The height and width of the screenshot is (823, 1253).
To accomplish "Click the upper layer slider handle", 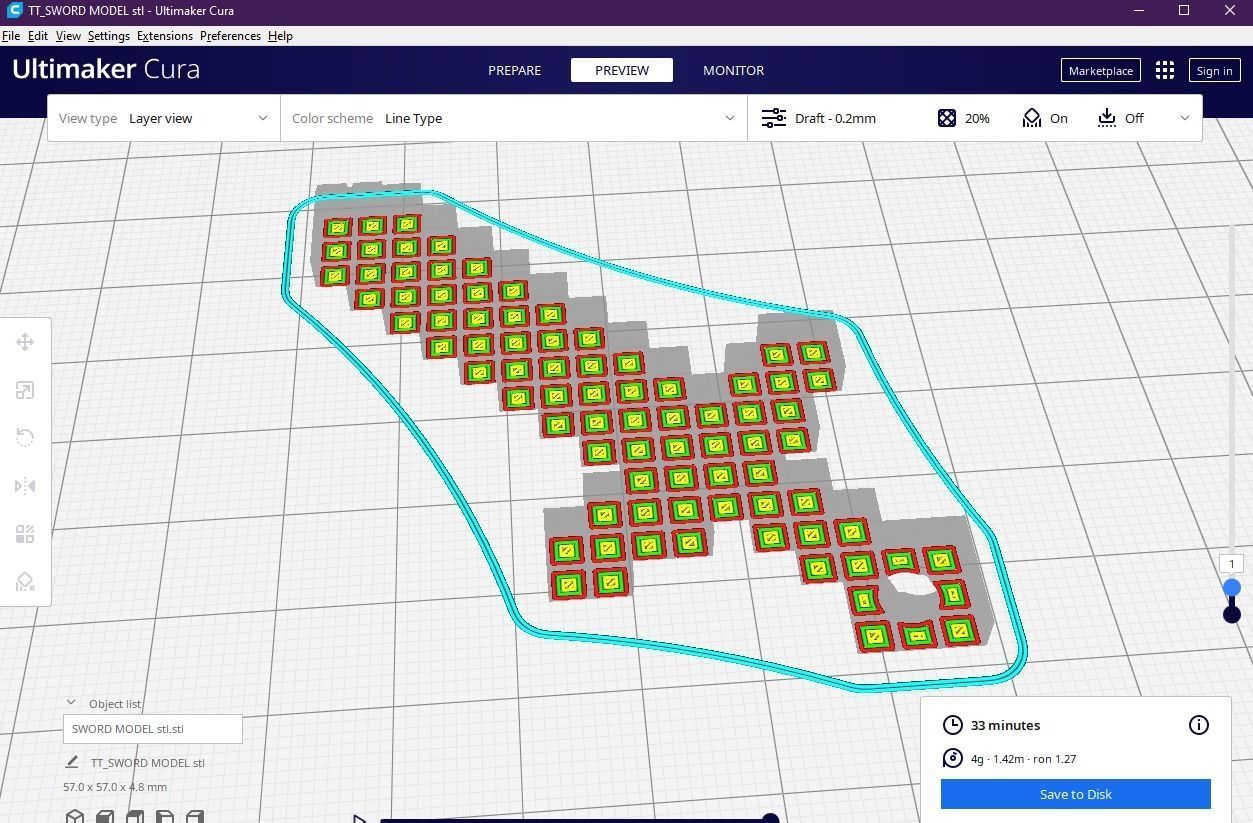I will [x=1232, y=588].
